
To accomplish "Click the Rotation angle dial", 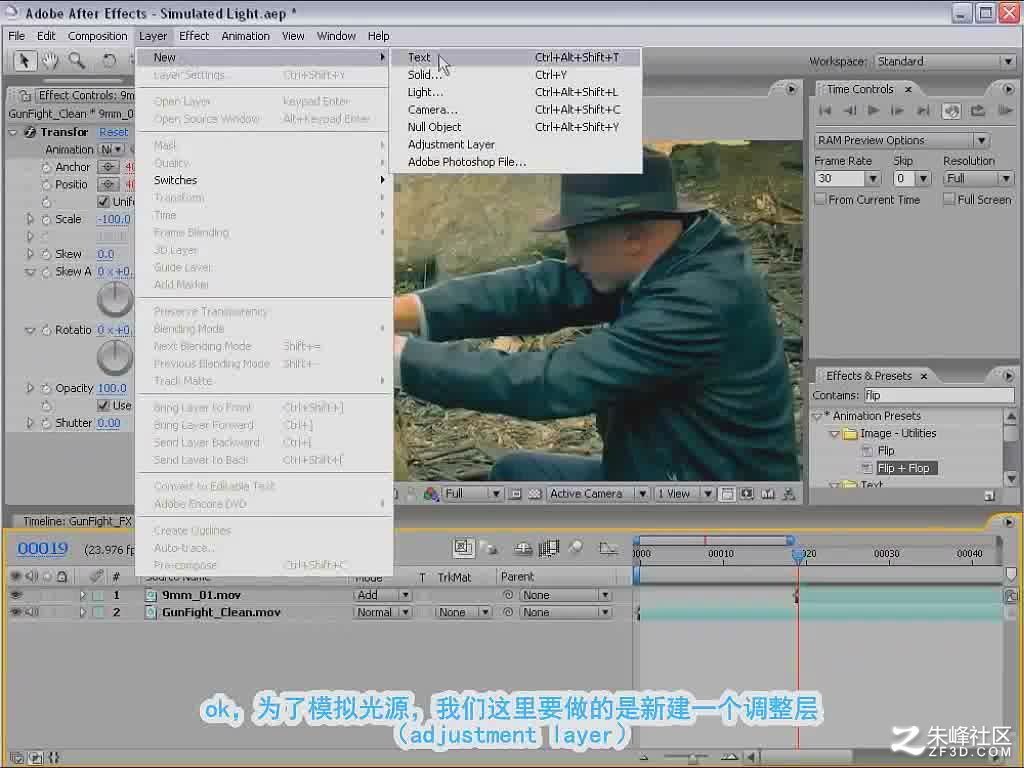I will (115, 358).
